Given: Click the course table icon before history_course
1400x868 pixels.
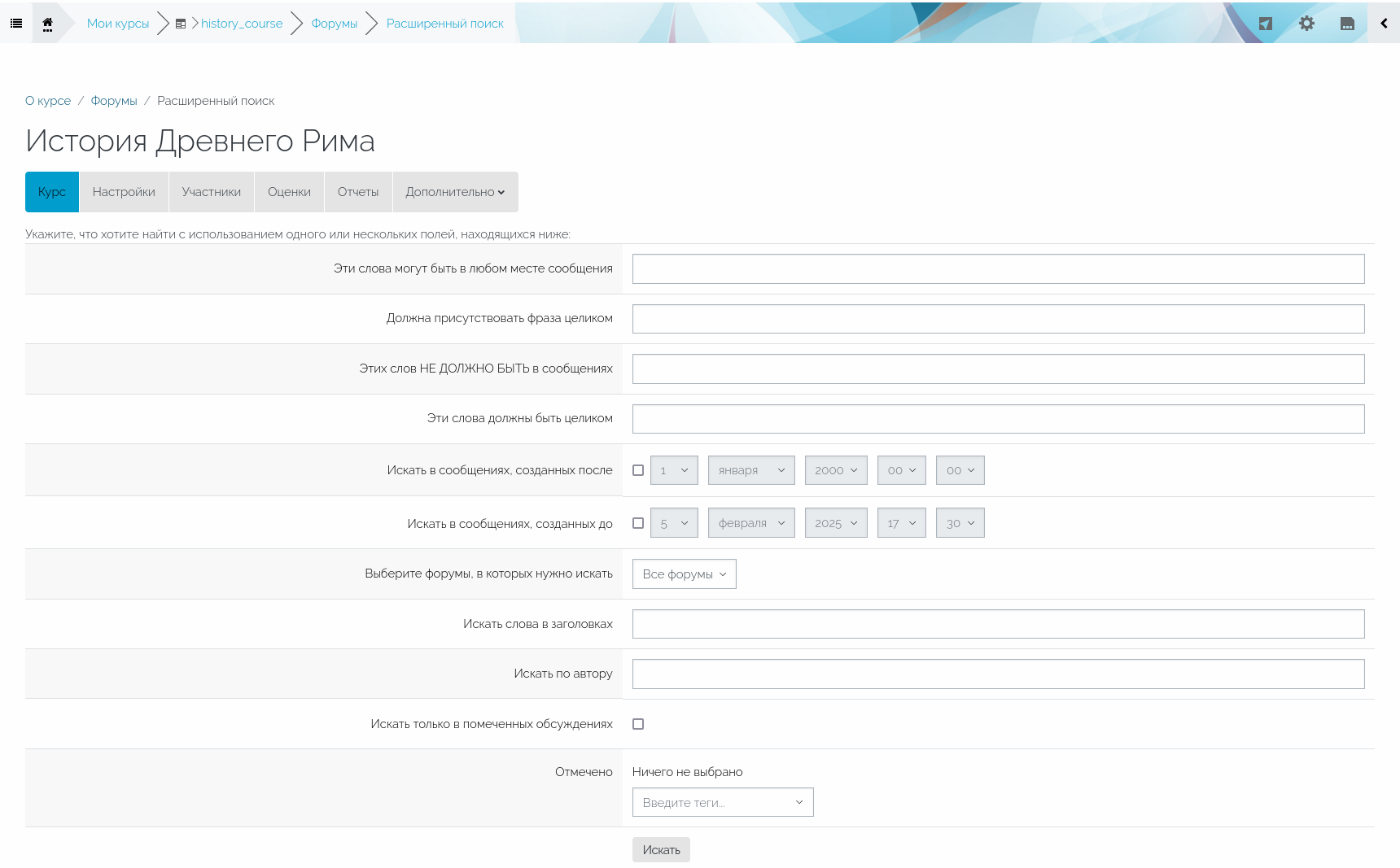Looking at the screenshot, I should click(x=181, y=24).
